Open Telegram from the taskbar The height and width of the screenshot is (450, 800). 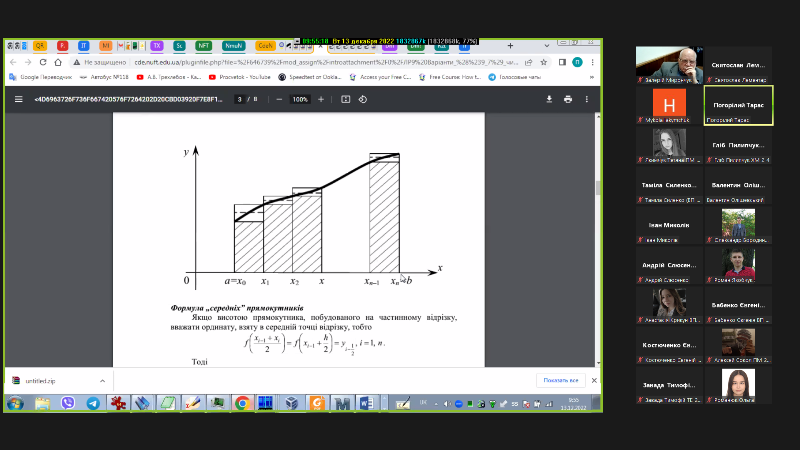93,403
